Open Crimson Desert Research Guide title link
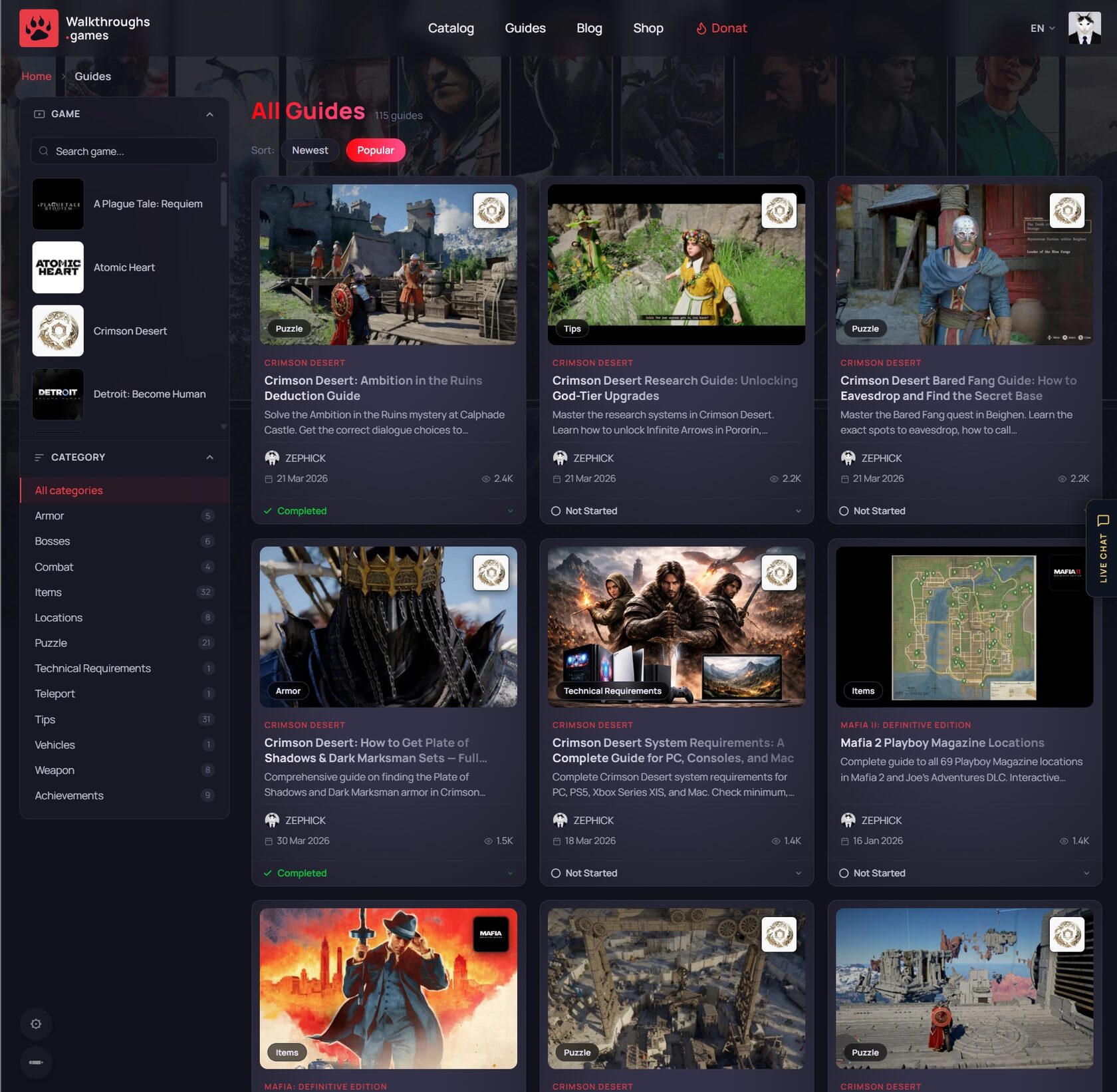The image size is (1117, 1092). pos(675,388)
